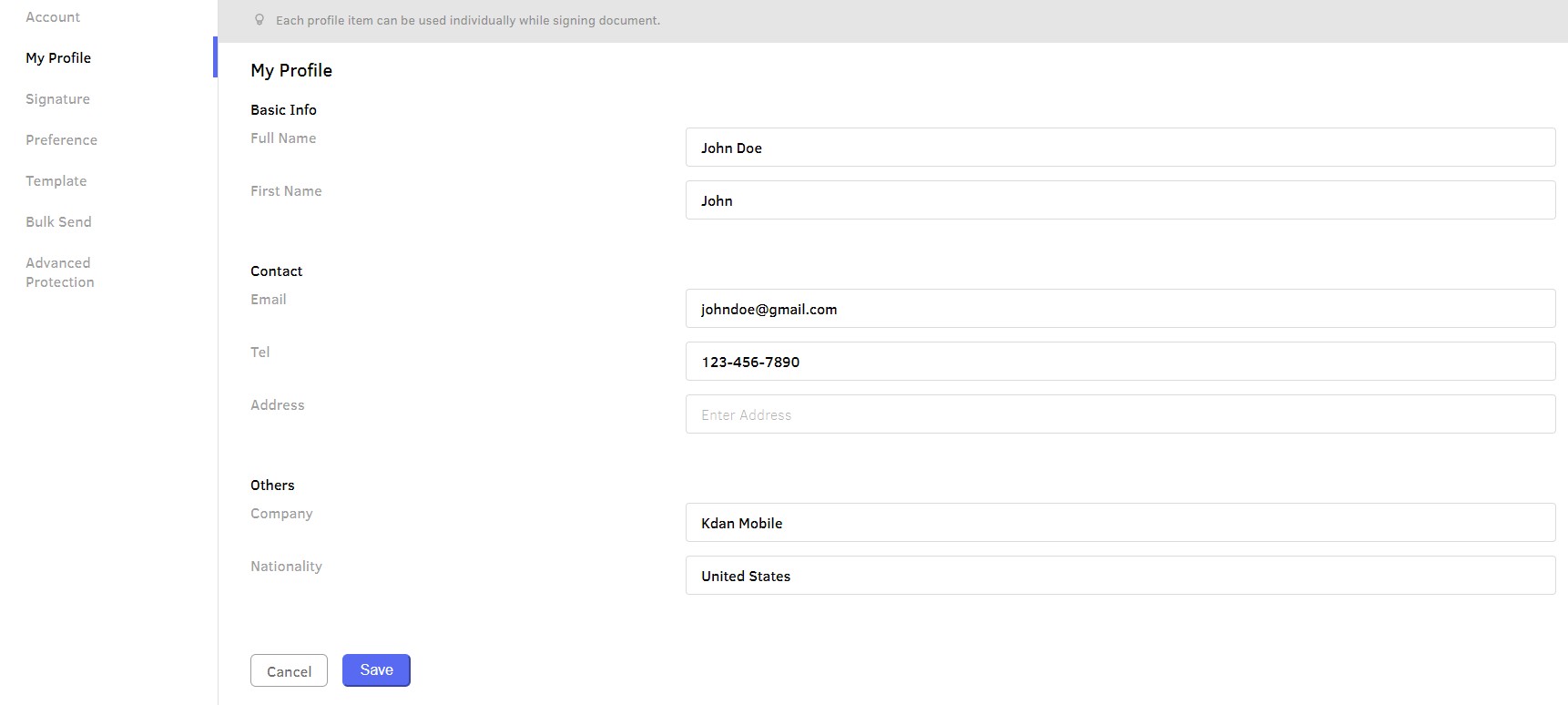The image size is (1568, 705).
Task: Click the Company label
Action: [x=281, y=514]
